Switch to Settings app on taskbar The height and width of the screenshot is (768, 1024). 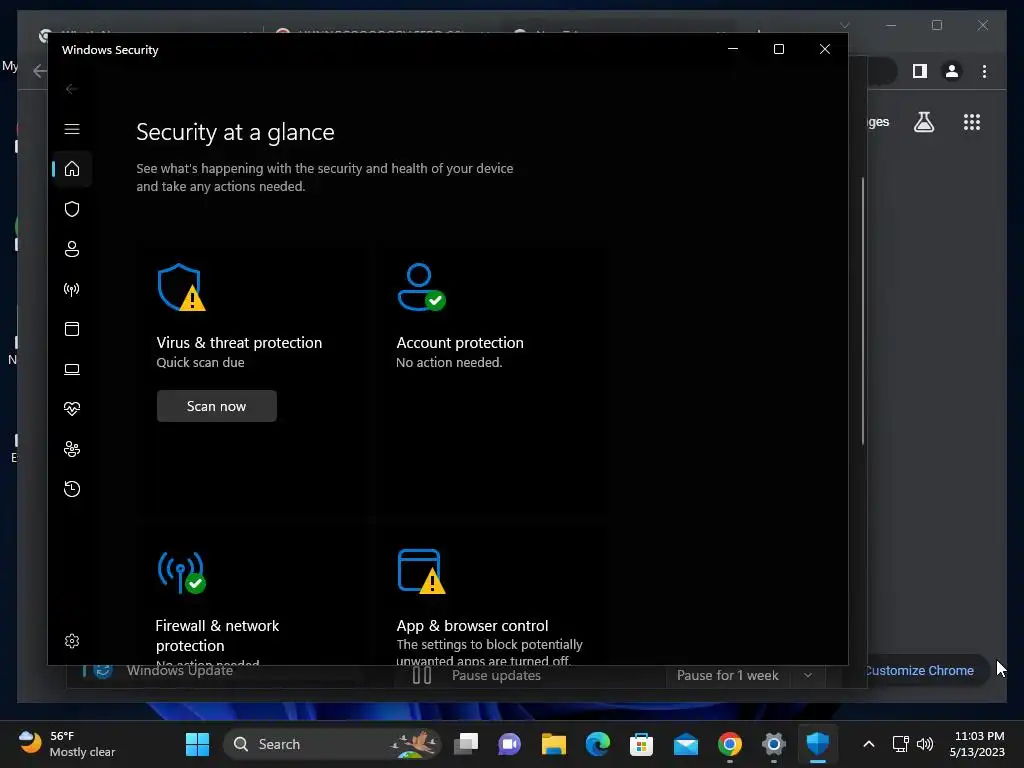[x=773, y=744]
